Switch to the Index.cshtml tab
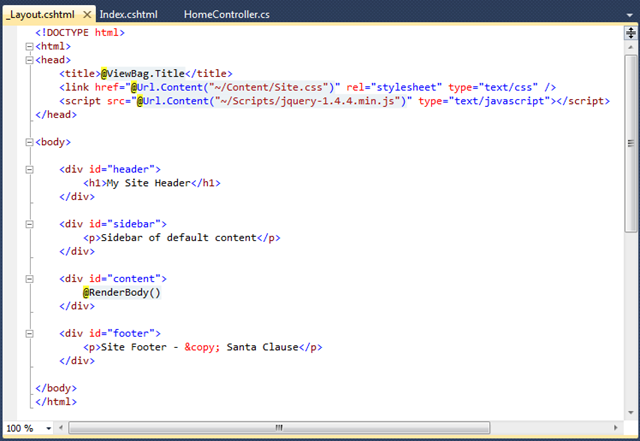 click(x=129, y=15)
